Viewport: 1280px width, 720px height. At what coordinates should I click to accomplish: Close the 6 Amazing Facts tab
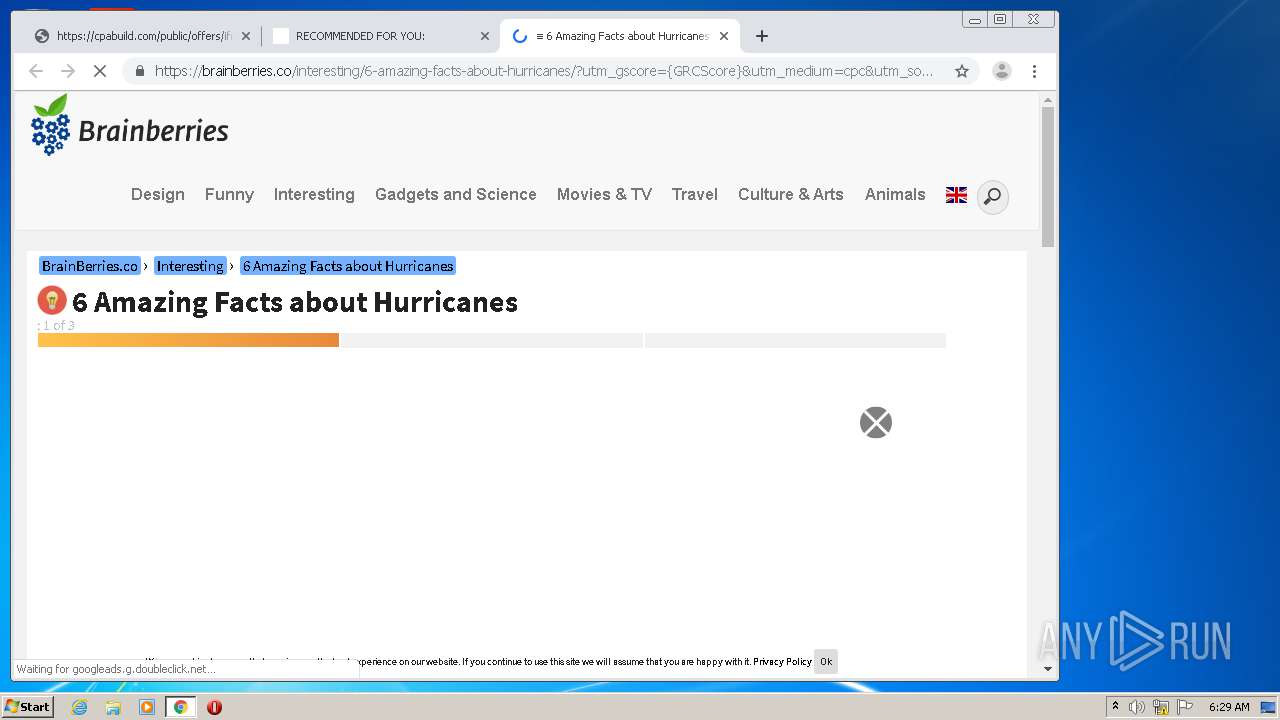click(723, 36)
